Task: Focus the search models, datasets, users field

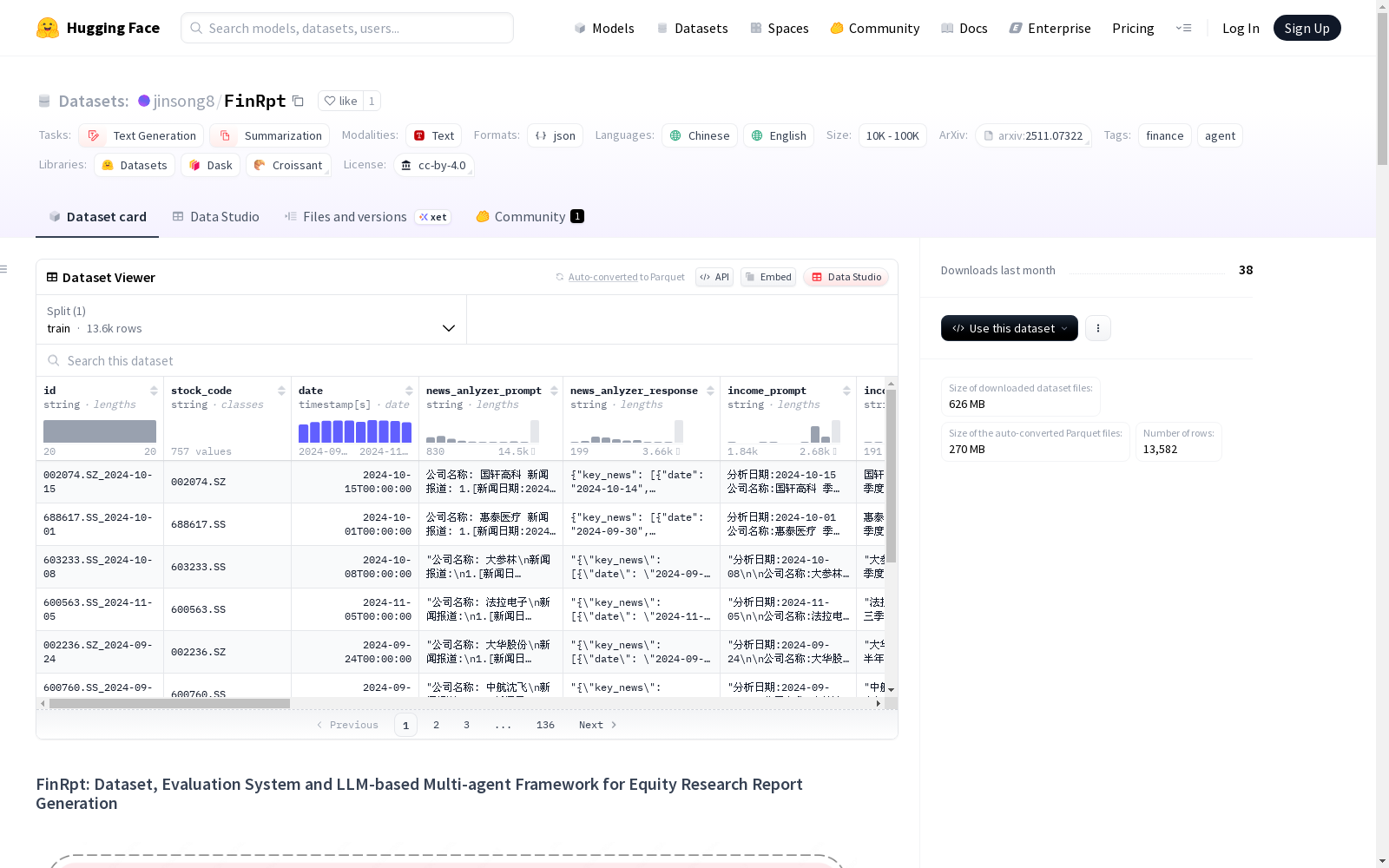Action: (x=347, y=28)
